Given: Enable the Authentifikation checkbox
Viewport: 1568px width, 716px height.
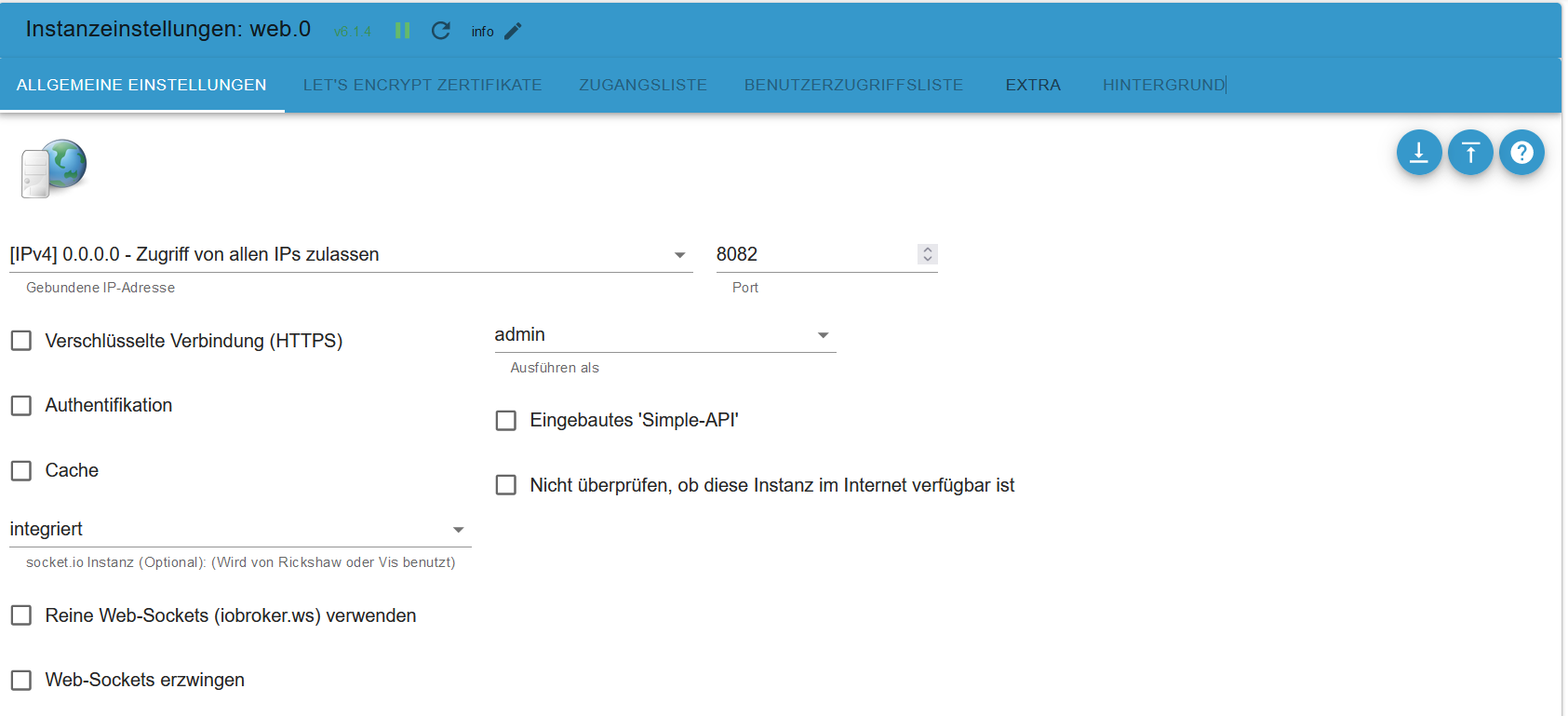Looking at the screenshot, I should click(21, 405).
